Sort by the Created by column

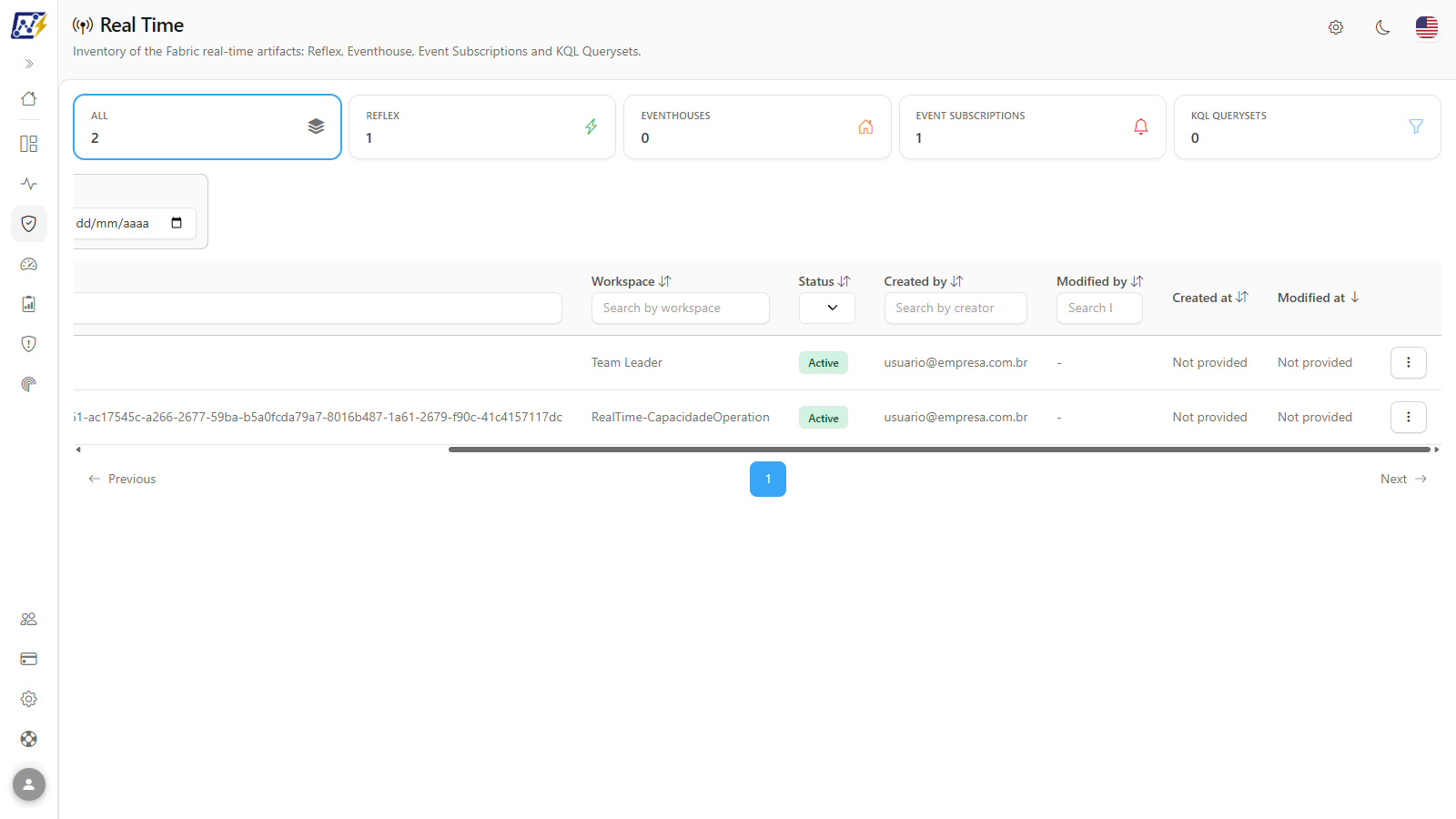[x=924, y=281]
